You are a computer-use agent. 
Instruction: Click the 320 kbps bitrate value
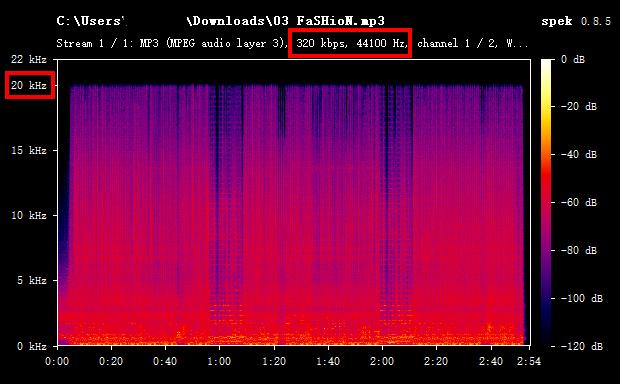click(x=322, y=43)
